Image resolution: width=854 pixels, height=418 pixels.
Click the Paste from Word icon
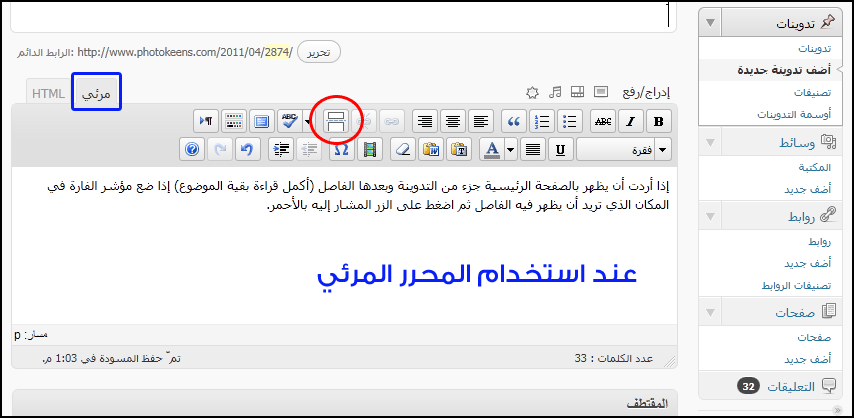(x=431, y=149)
